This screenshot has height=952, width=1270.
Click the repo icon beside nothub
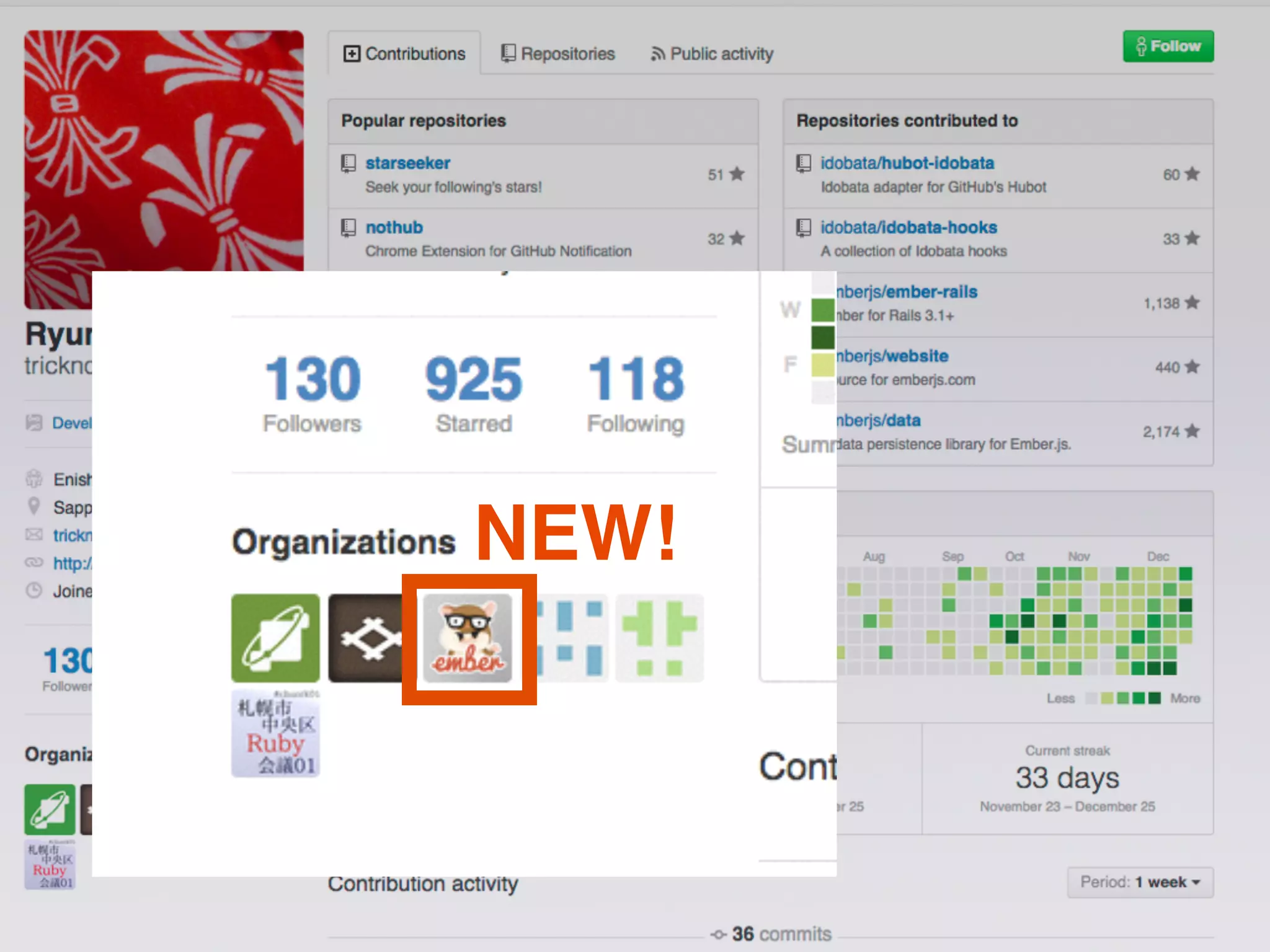(349, 227)
